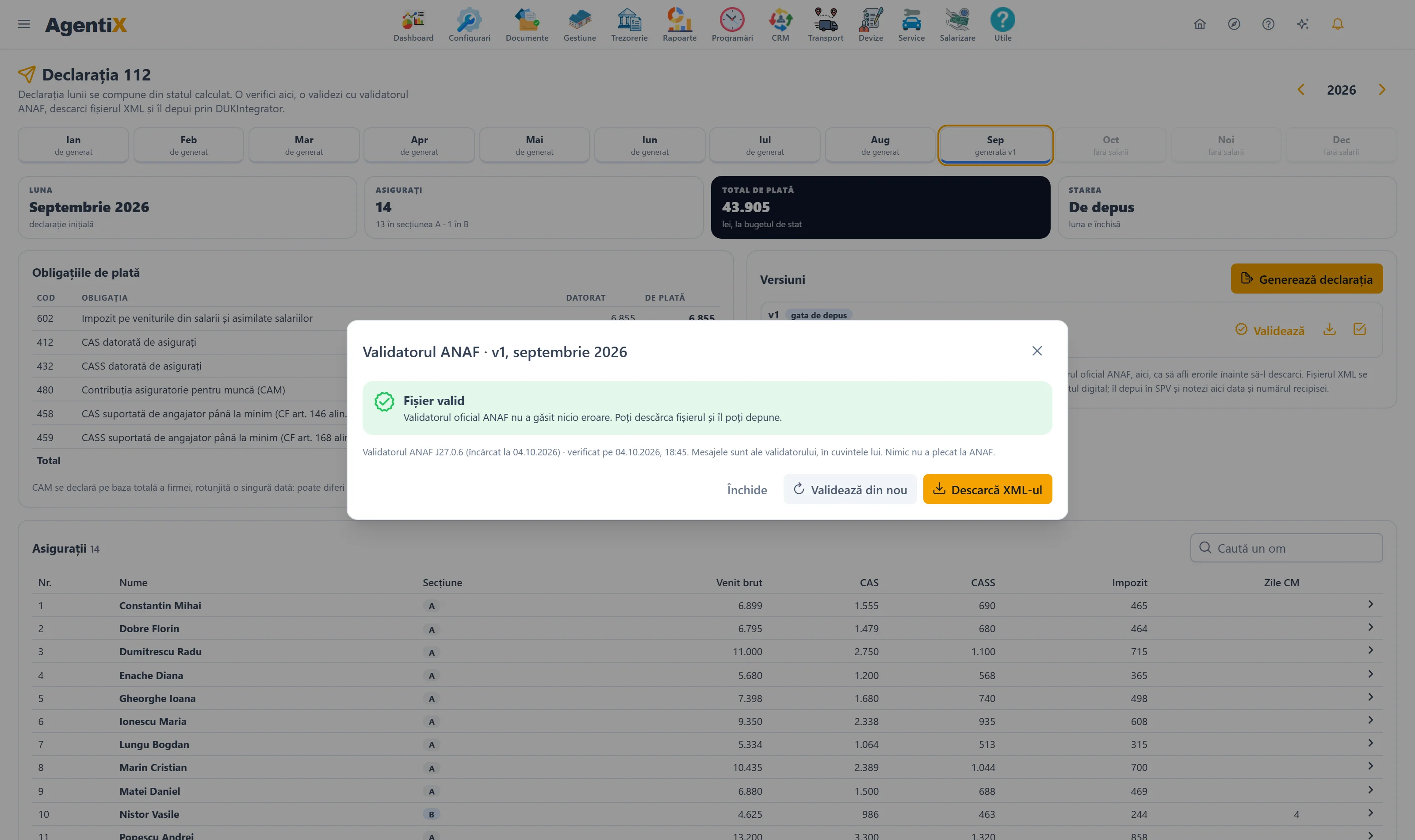Click Validează din nou
This screenshot has width=1415, height=840.
coord(850,489)
